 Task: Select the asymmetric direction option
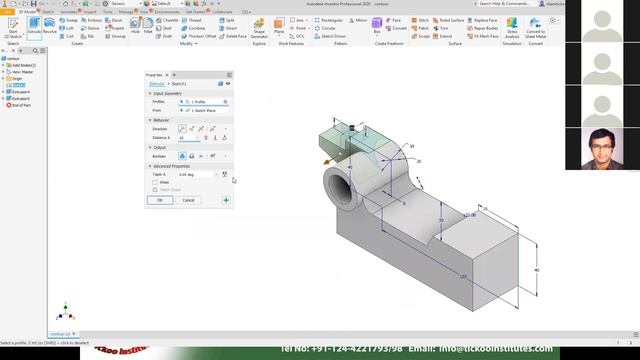coord(212,129)
